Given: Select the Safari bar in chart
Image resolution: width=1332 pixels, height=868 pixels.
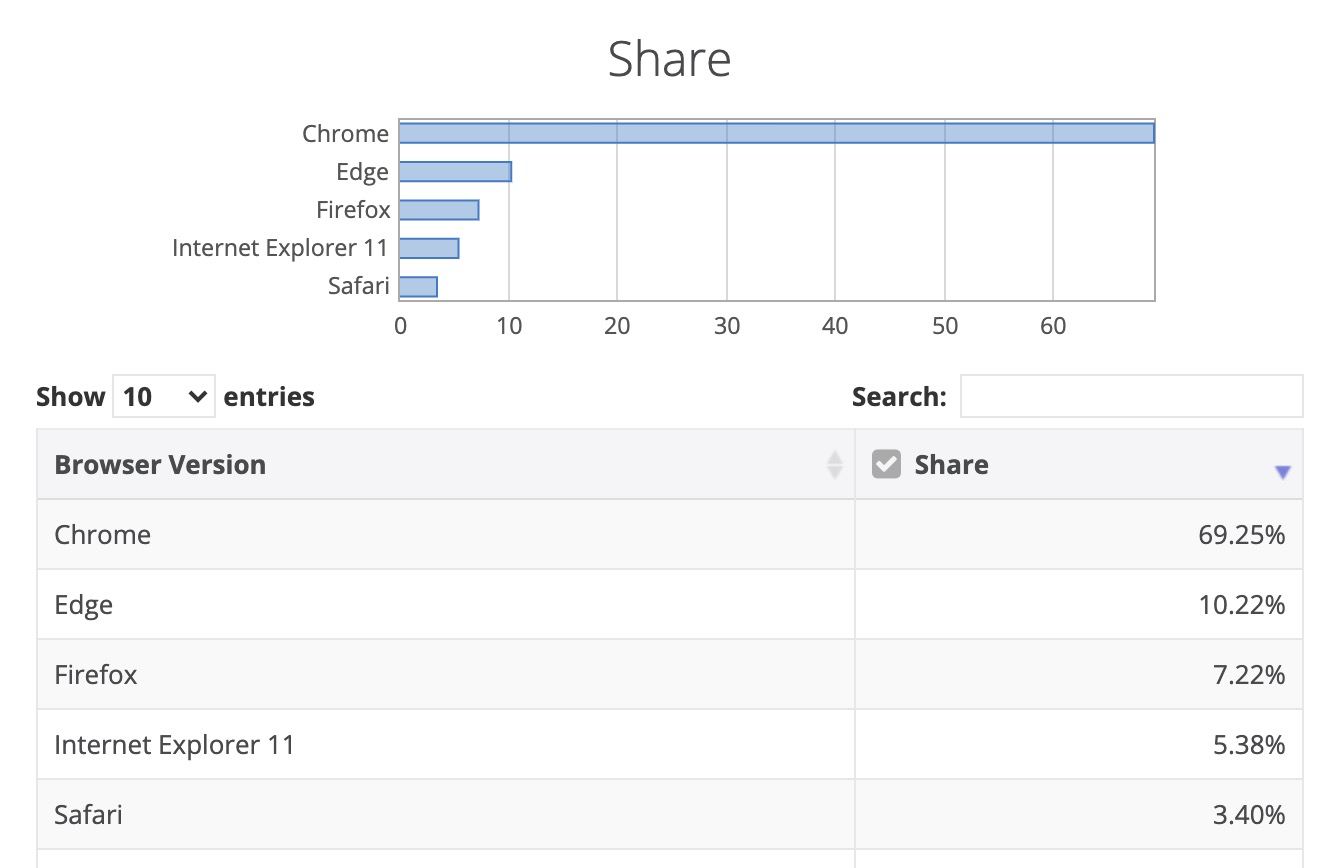Looking at the screenshot, I should click(418, 287).
